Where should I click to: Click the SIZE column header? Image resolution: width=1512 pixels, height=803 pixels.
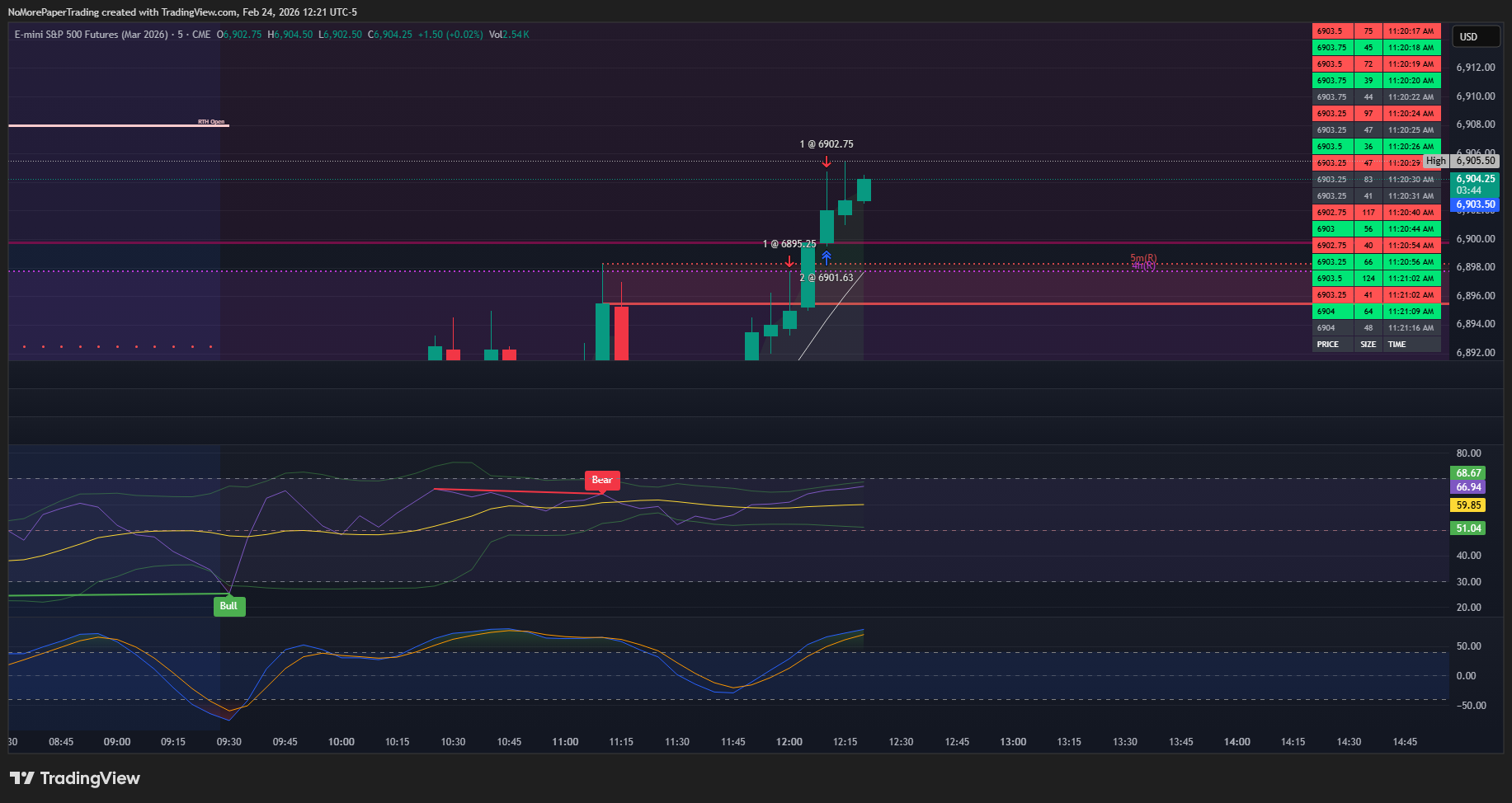pyautogui.click(x=1368, y=345)
